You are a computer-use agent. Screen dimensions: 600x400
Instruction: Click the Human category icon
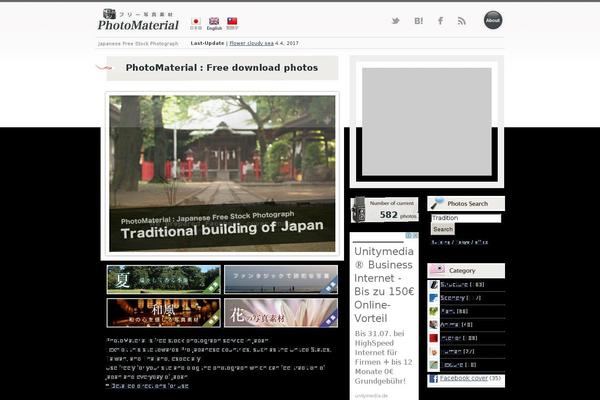click(434, 352)
